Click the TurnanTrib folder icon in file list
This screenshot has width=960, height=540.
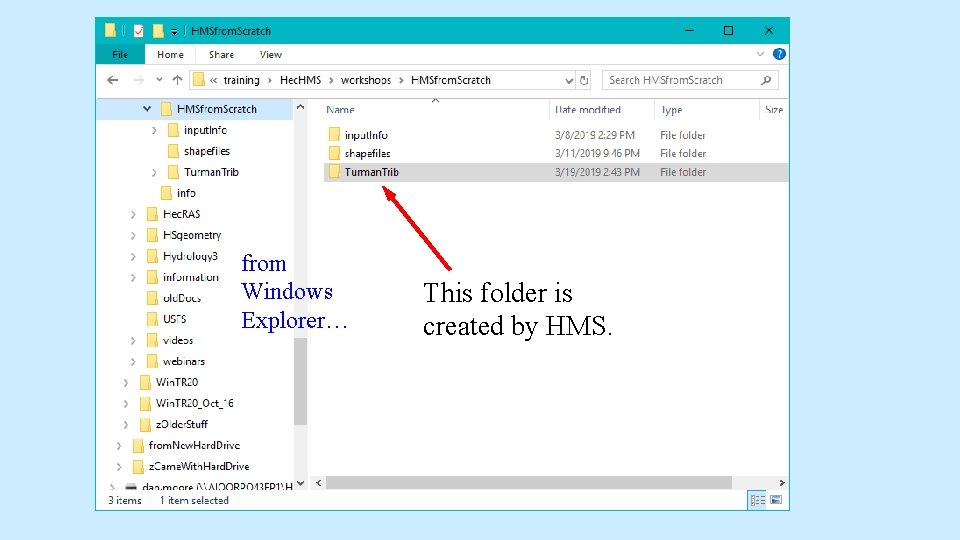click(x=334, y=171)
